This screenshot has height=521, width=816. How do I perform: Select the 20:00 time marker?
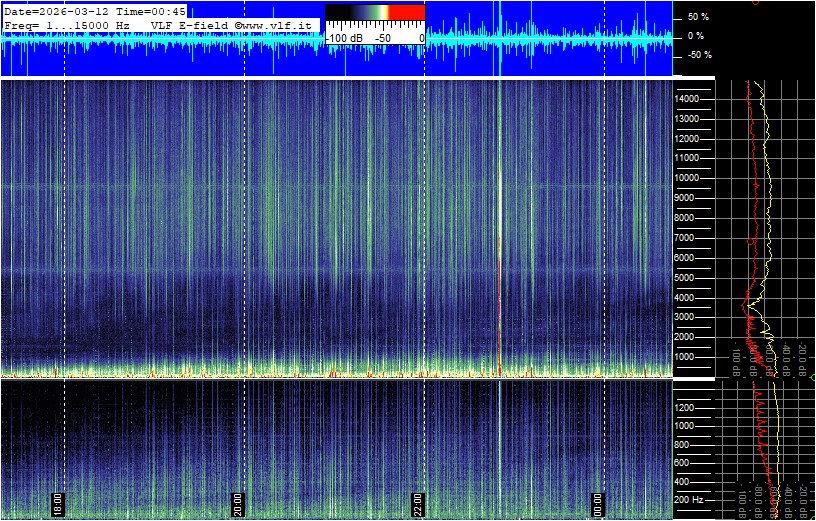(x=238, y=503)
